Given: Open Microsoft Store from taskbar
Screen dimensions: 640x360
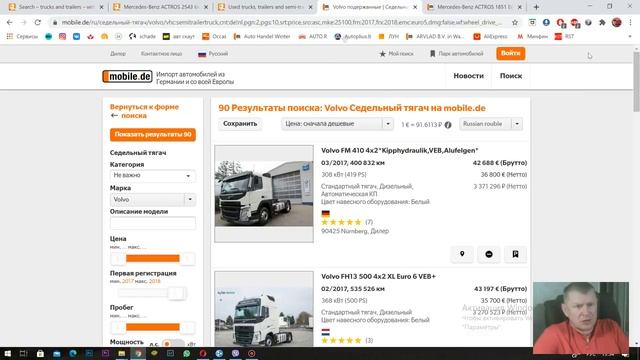Looking at the screenshot, I should (40, 353).
